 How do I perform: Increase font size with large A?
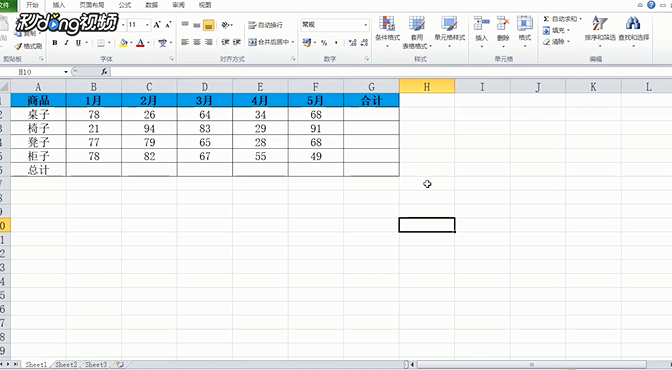[x=157, y=25]
